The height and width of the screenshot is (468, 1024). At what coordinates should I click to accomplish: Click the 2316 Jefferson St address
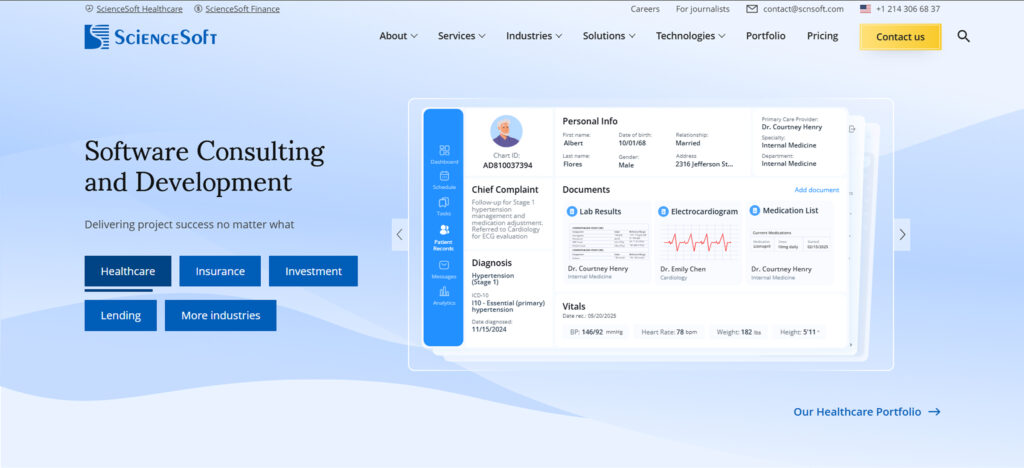click(704, 164)
